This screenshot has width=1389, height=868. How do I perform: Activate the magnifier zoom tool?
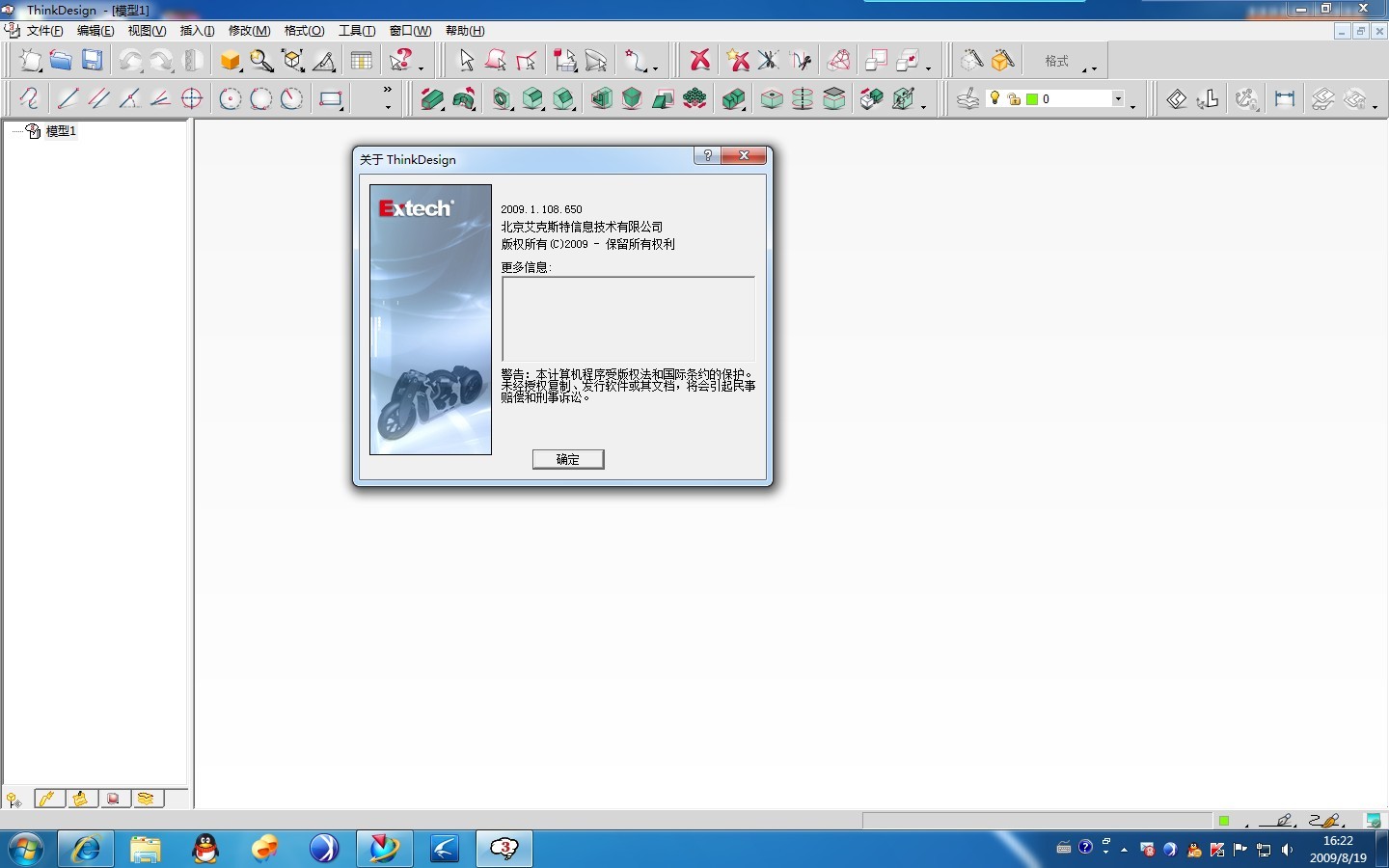click(261, 61)
